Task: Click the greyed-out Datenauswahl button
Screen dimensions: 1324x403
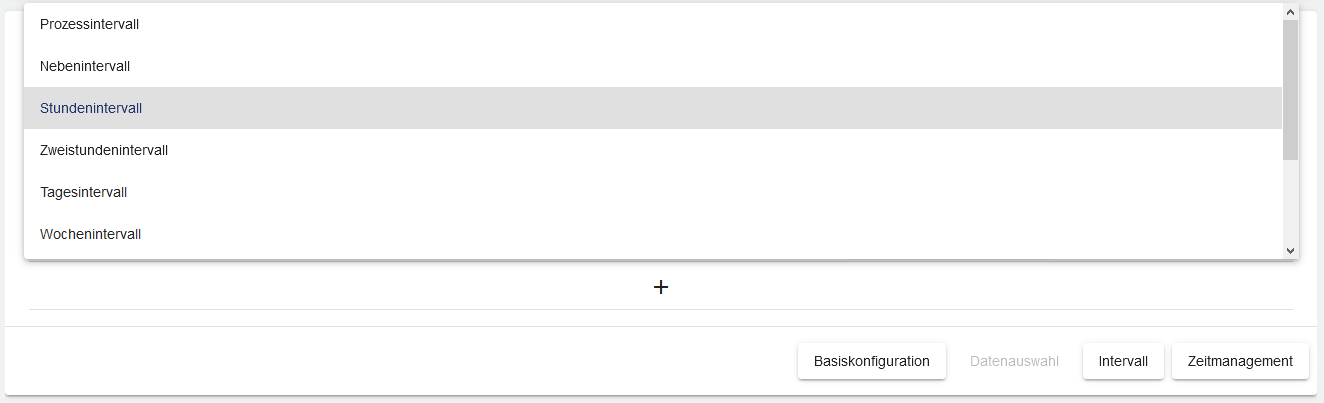Action: click(1014, 361)
